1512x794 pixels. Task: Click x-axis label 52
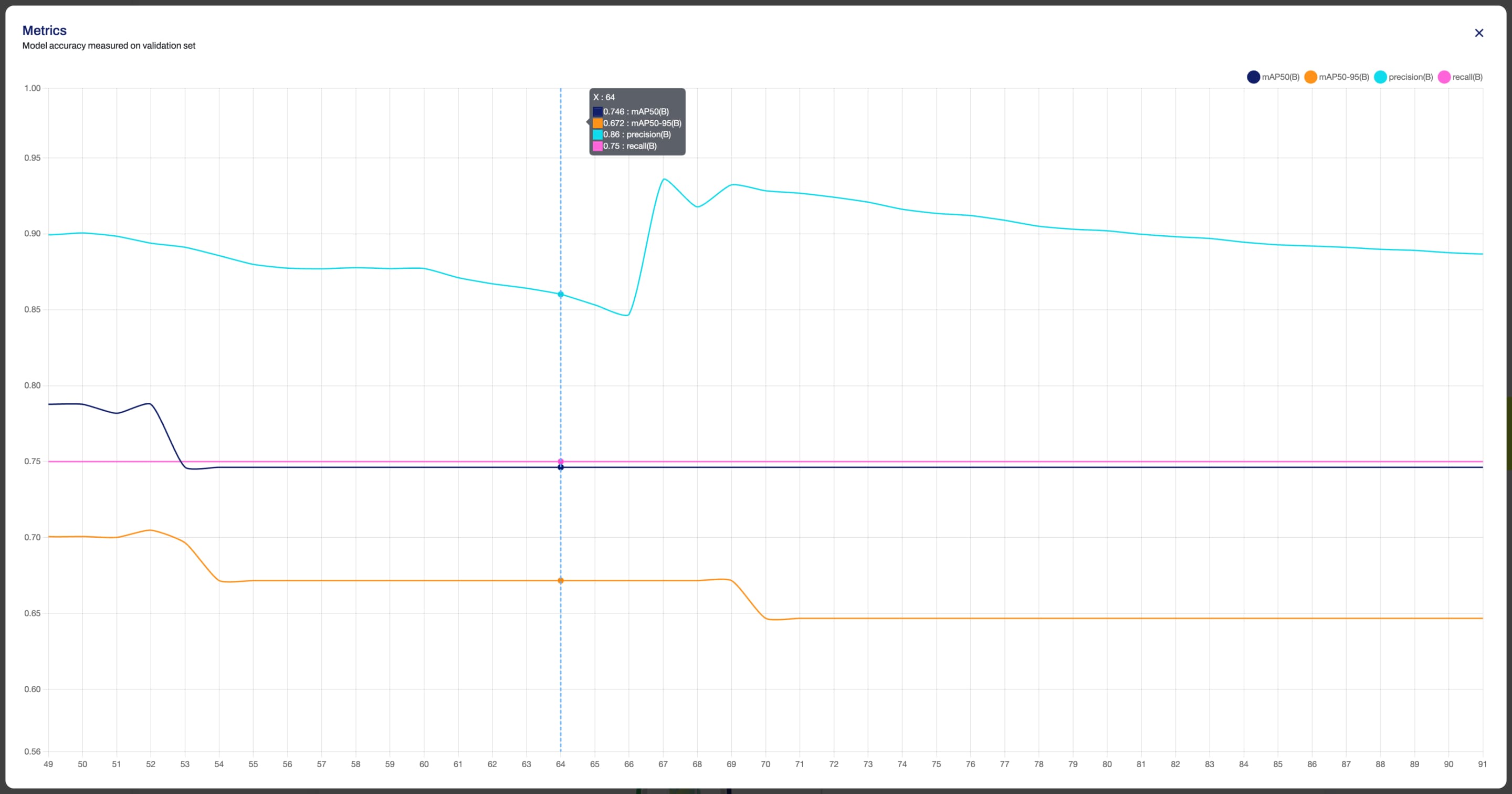pos(150,764)
